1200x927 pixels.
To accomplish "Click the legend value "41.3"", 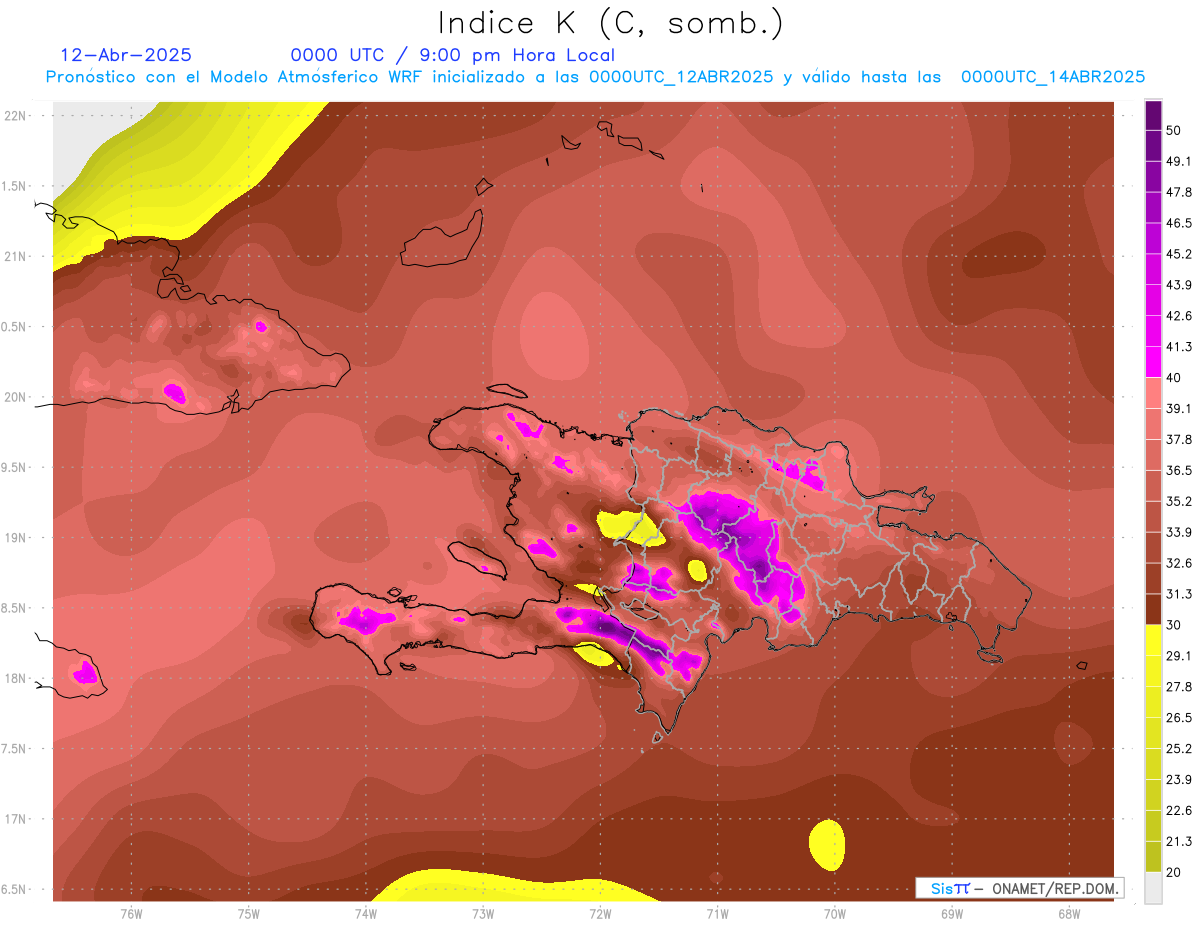I will click(1179, 347).
